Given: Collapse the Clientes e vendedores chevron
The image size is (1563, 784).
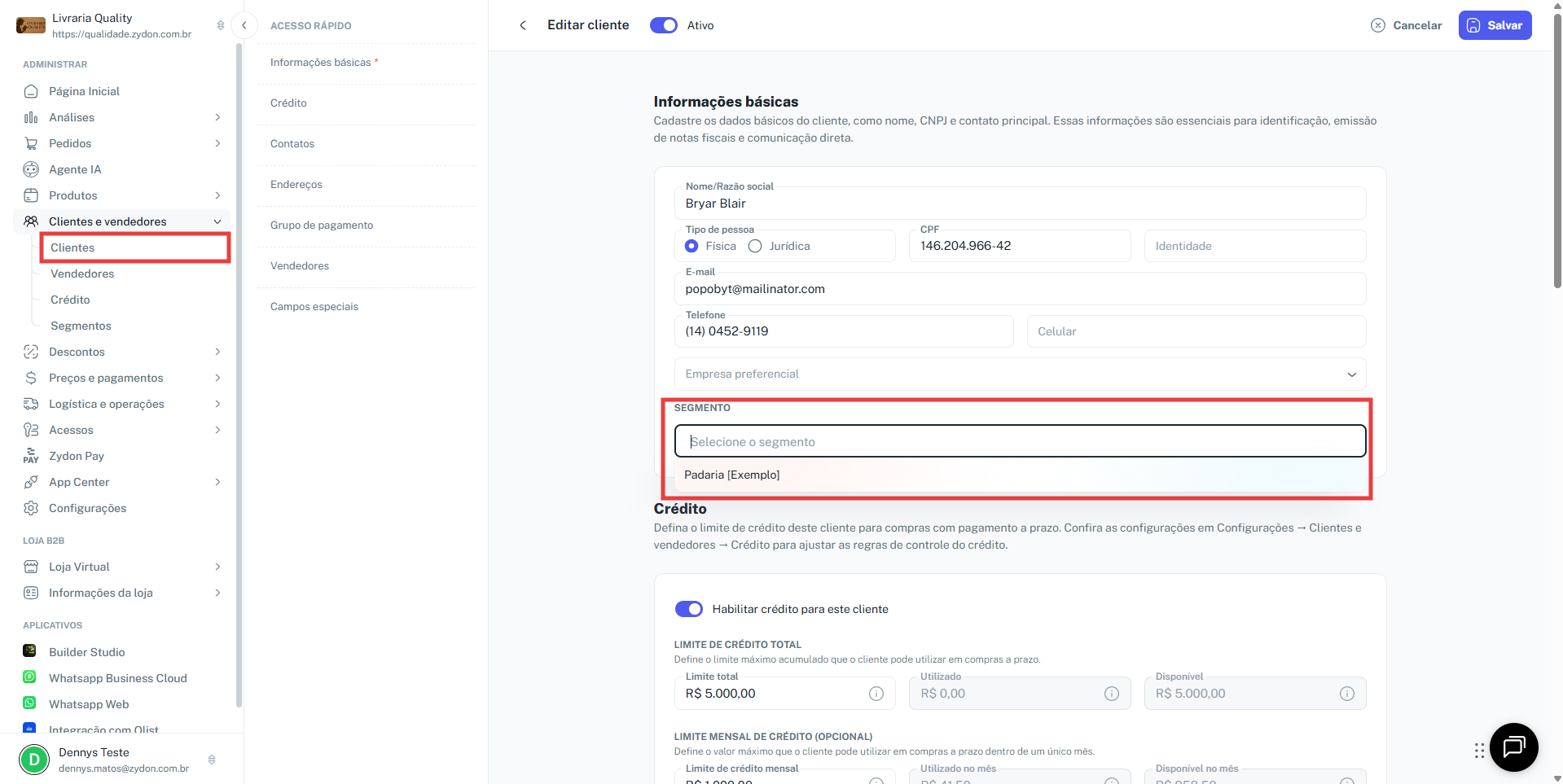Looking at the screenshot, I should pyautogui.click(x=217, y=221).
